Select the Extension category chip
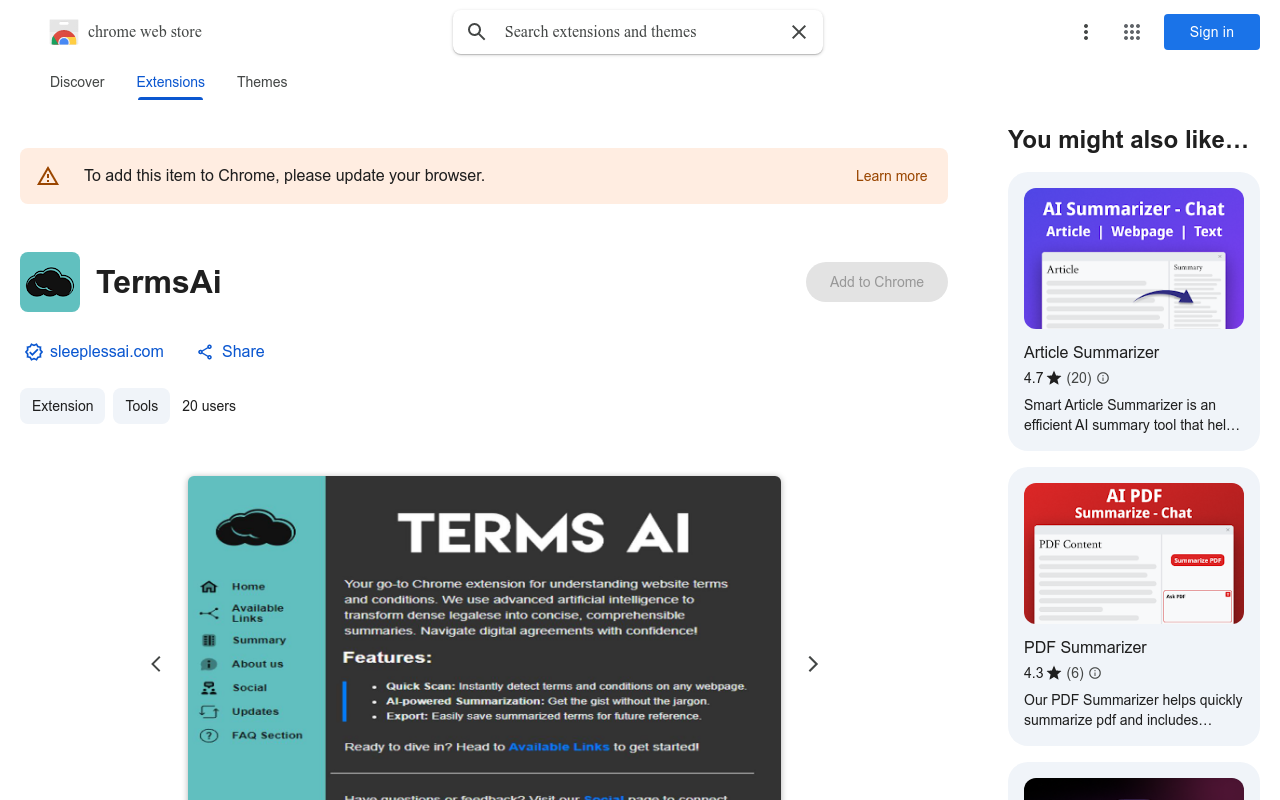Screen dimensions: 1280x800 coord(62,406)
